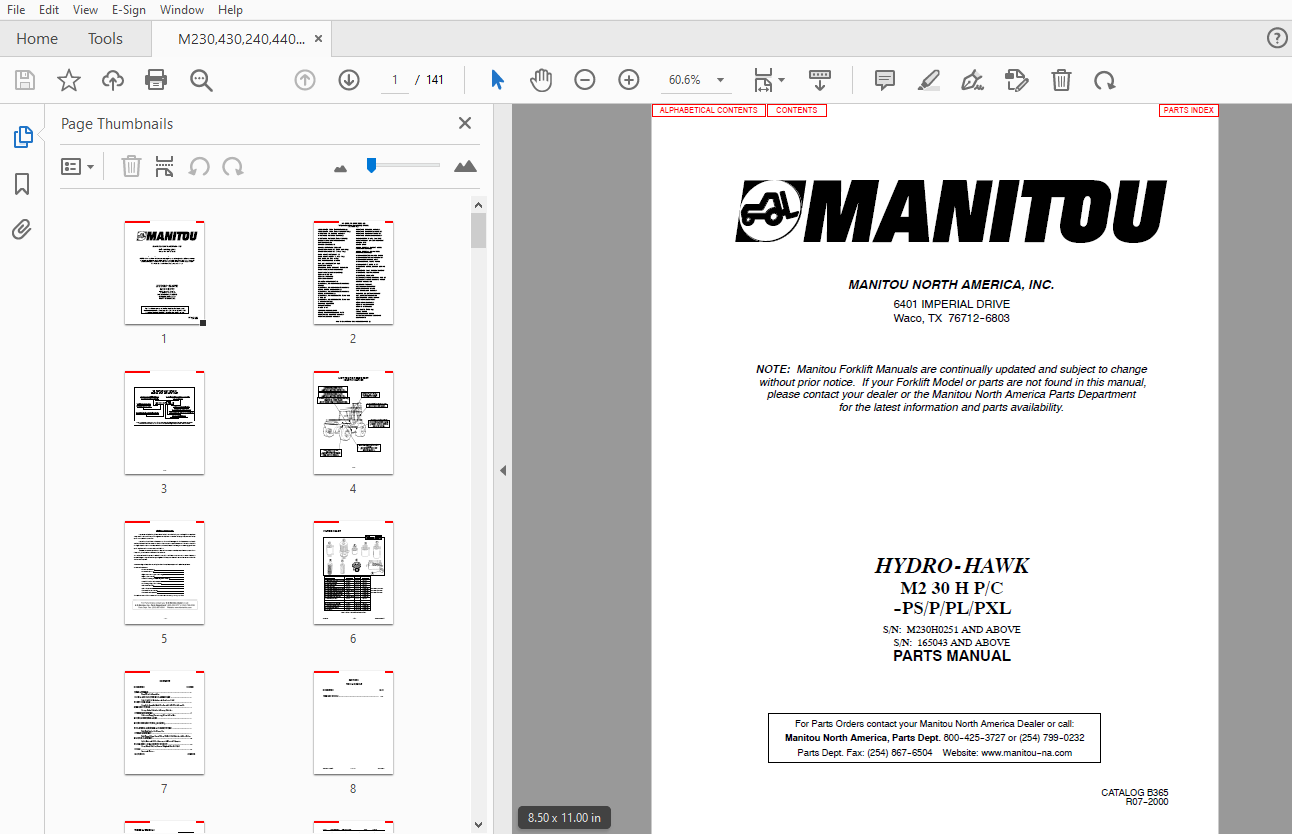The width and height of the screenshot is (1292, 834).
Task: Enlarge thumbnails with large mountain icon
Action: (x=465, y=166)
